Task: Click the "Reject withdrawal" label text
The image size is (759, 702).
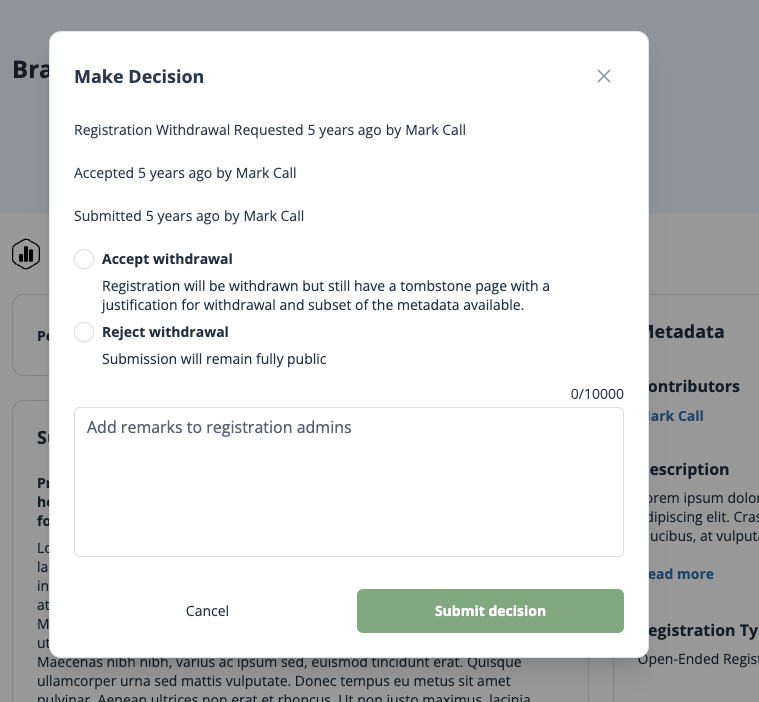Action: pos(165,332)
